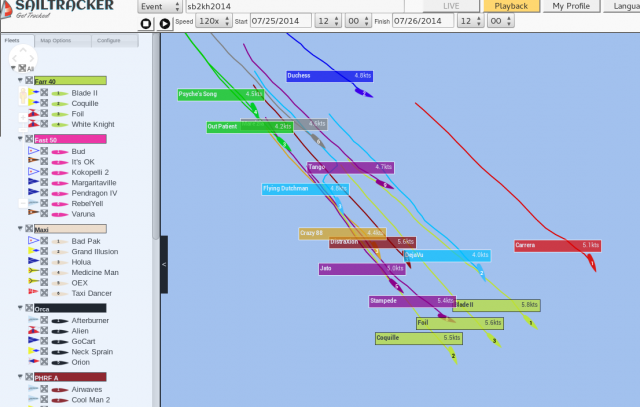Click the red boat icon beside Airwaves
This screenshot has height=407, width=640.
click(x=60, y=390)
